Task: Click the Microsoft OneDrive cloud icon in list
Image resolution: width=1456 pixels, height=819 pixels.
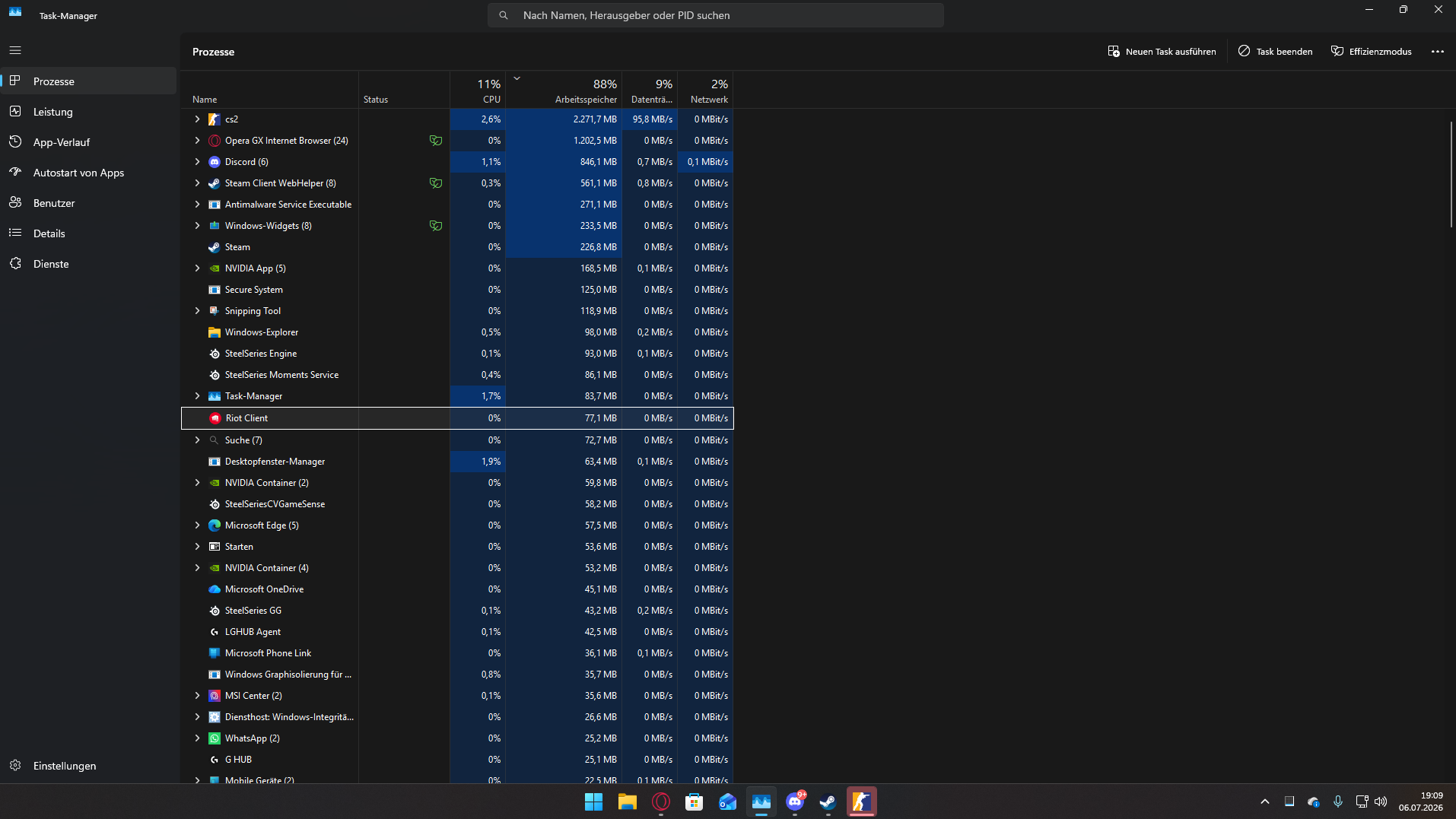Action: tap(215, 589)
